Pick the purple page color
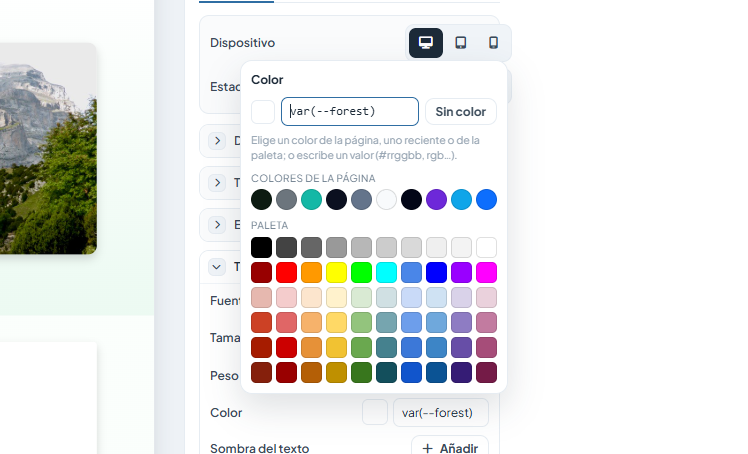The width and height of the screenshot is (748, 454). point(436,199)
